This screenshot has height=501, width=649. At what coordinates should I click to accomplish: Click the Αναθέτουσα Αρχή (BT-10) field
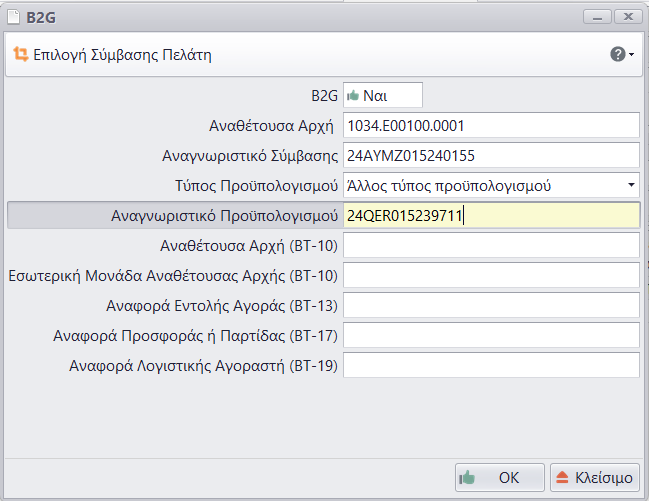tap(490, 245)
